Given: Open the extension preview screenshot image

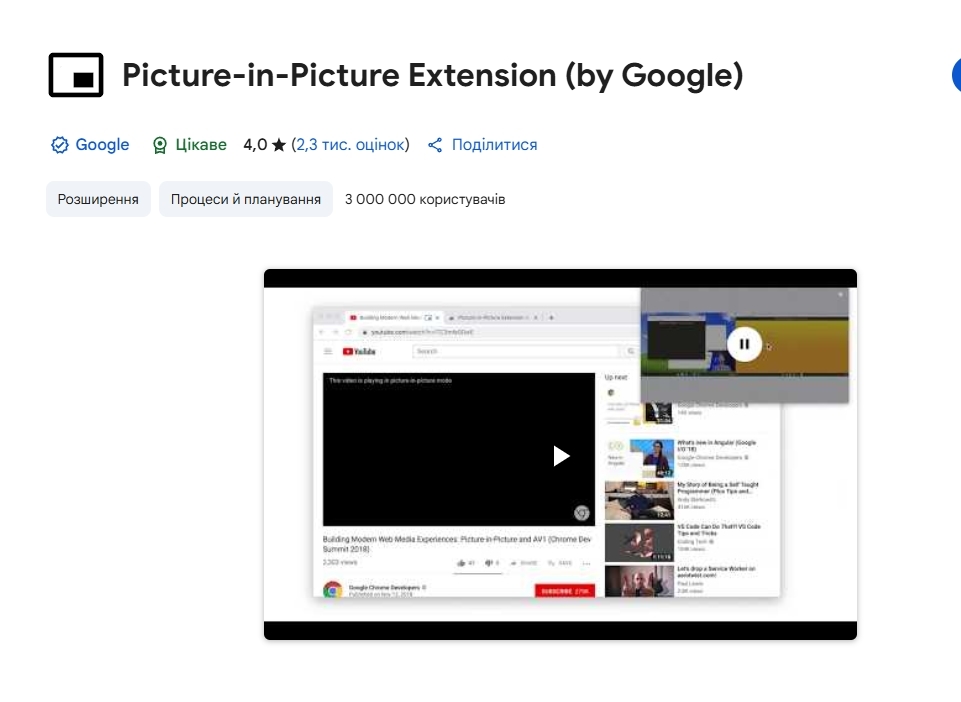Looking at the screenshot, I should pyautogui.click(x=560, y=454).
